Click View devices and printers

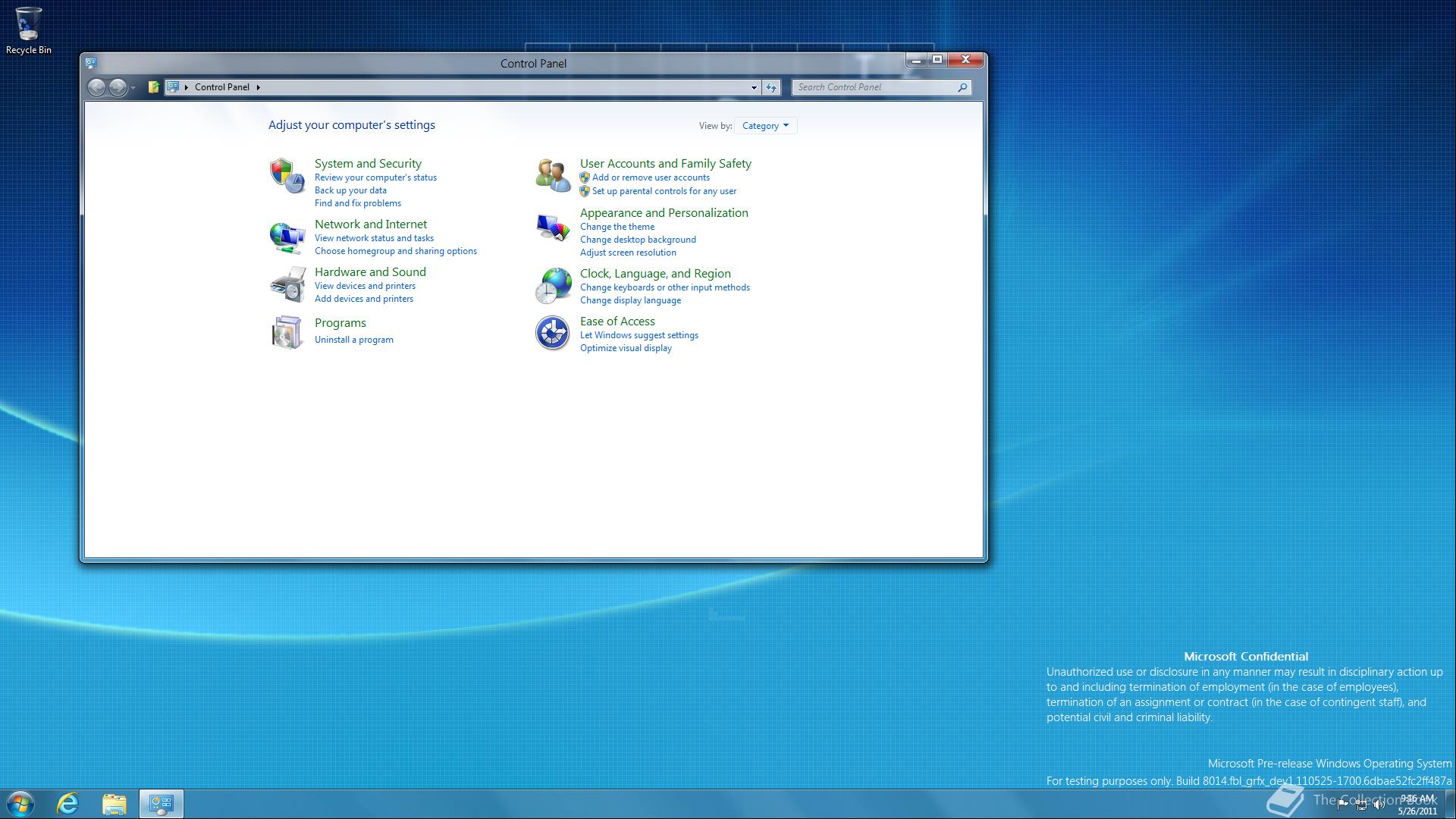point(365,286)
